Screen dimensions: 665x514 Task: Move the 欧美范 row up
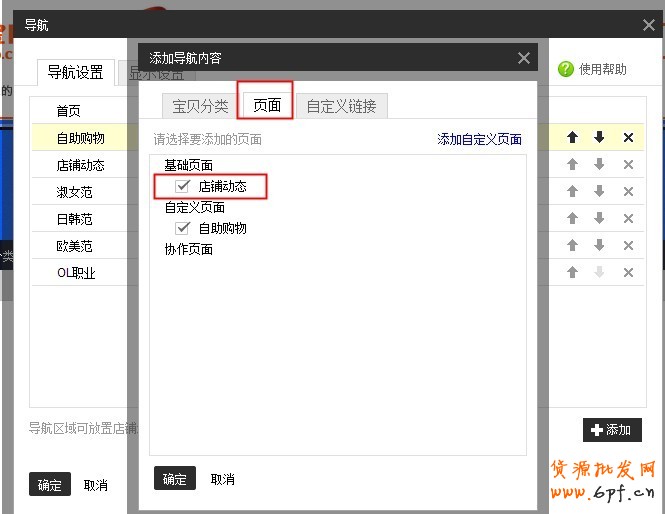point(573,246)
